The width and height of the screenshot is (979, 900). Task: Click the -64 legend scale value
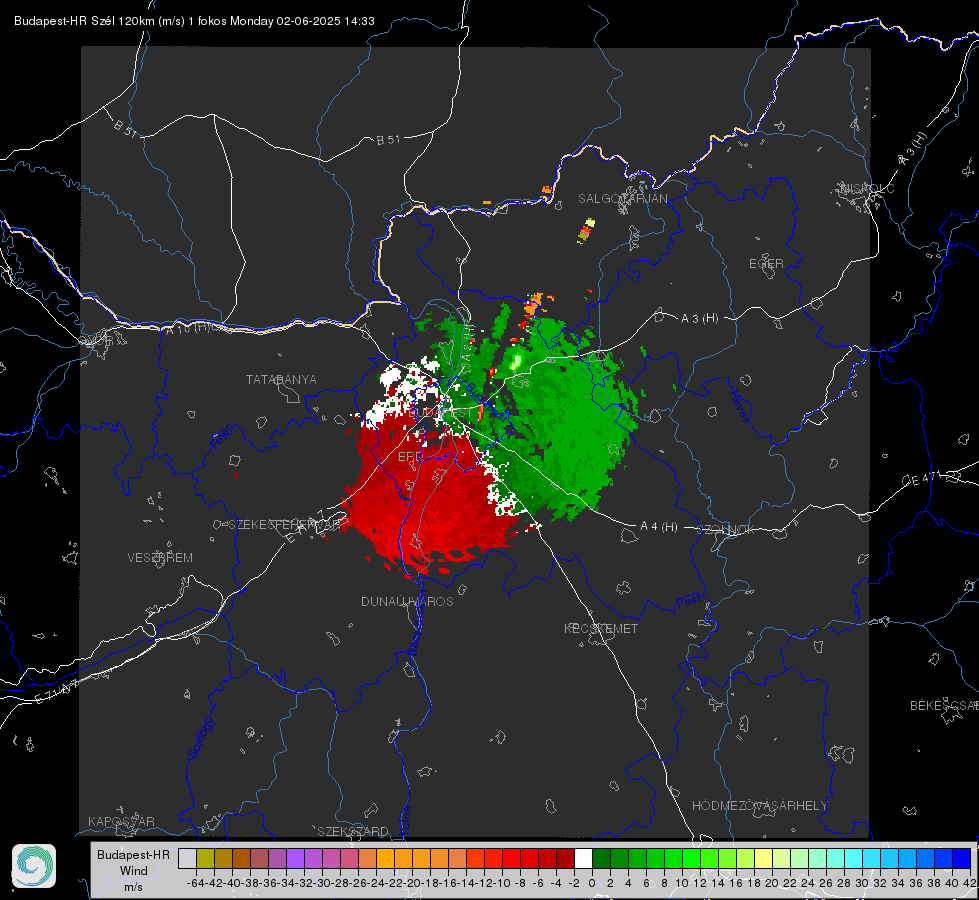[195, 883]
